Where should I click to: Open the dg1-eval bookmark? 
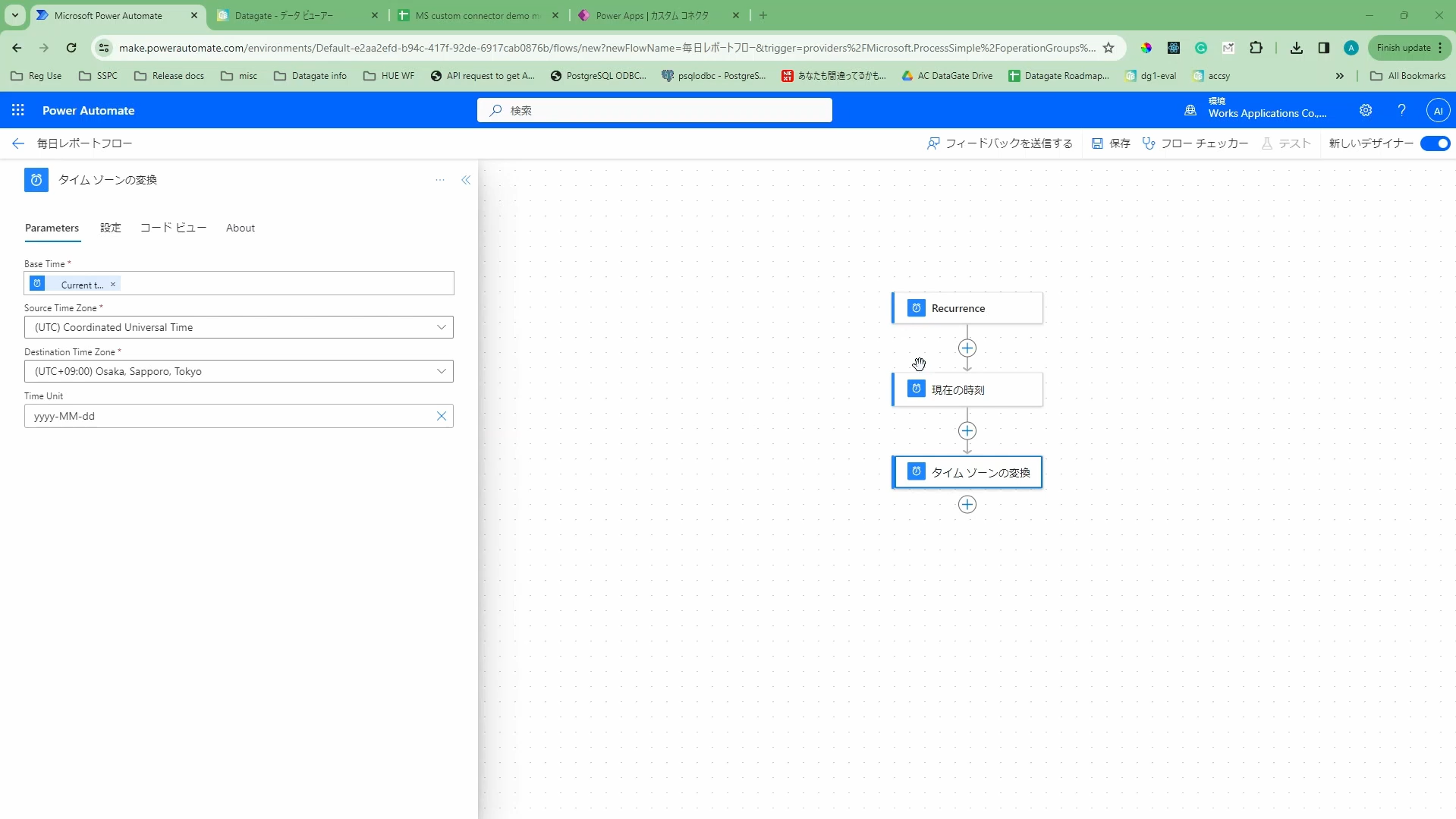coord(1151,76)
